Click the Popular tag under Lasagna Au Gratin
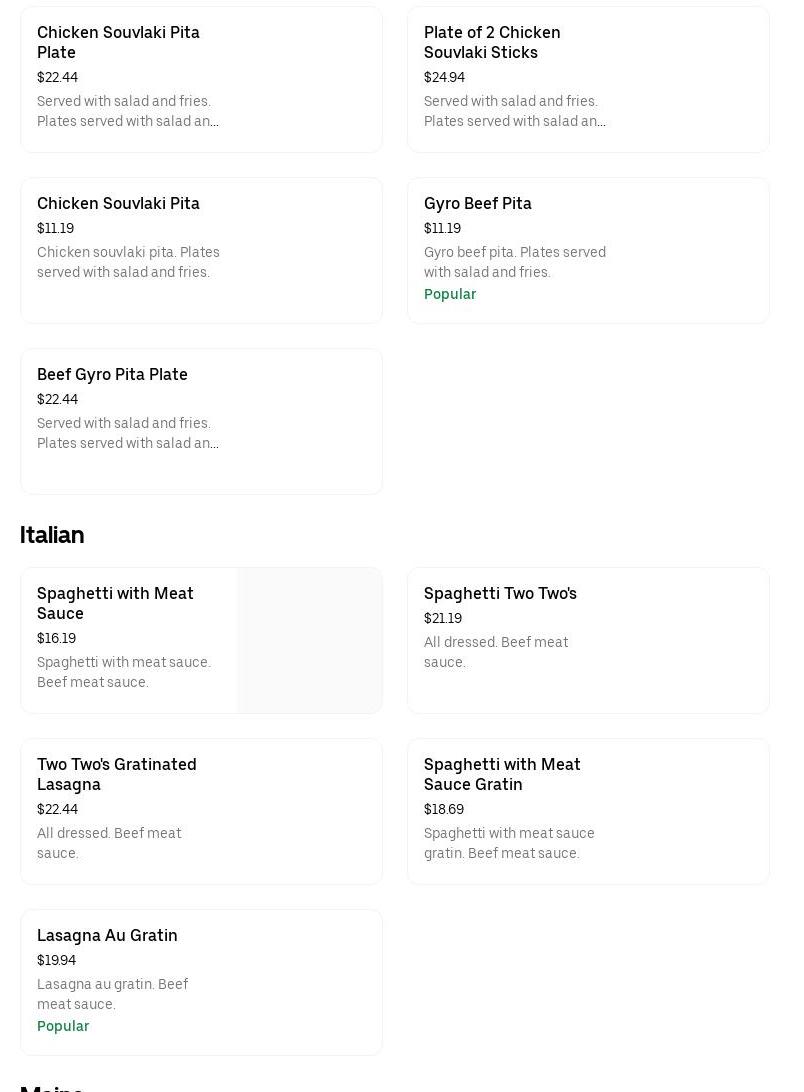This screenshot has height=1092, width=804. click(63, 1026)
